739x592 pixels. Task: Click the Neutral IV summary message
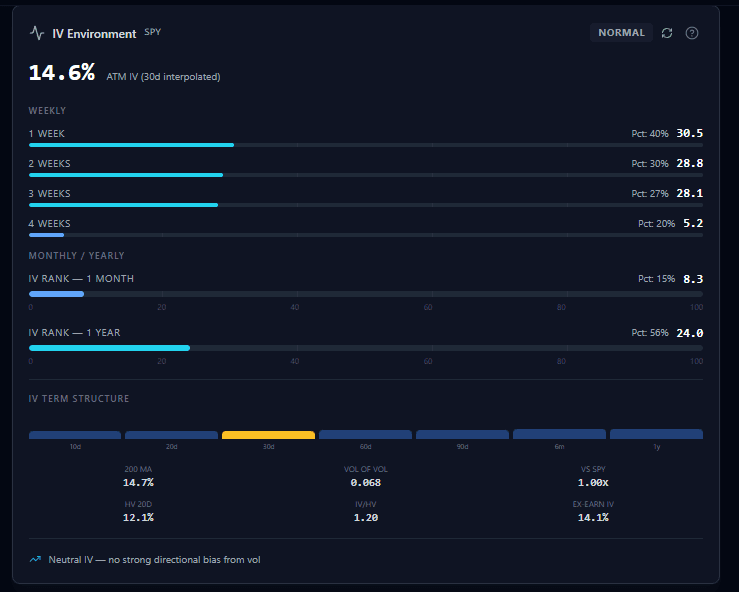click(x=154, y=559)
